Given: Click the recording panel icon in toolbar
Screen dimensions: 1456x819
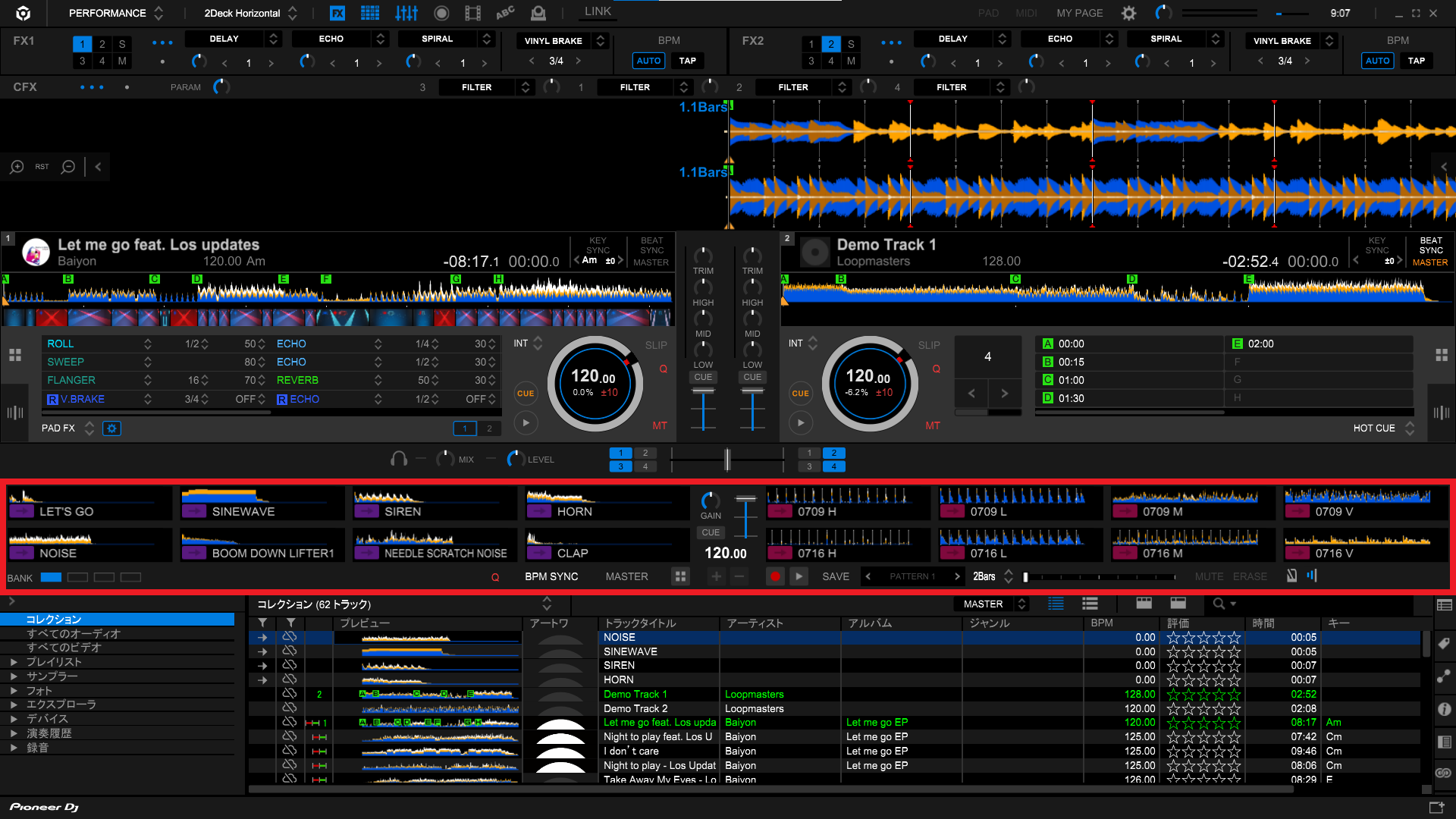Looking at the screenshot, I should click(441, 13).
